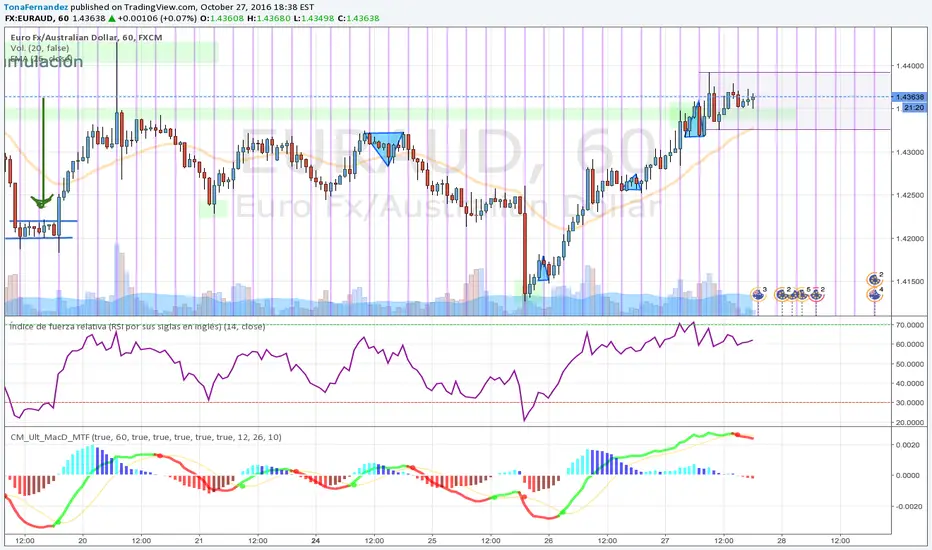Click date 20 on the time axis

(83, 540)
